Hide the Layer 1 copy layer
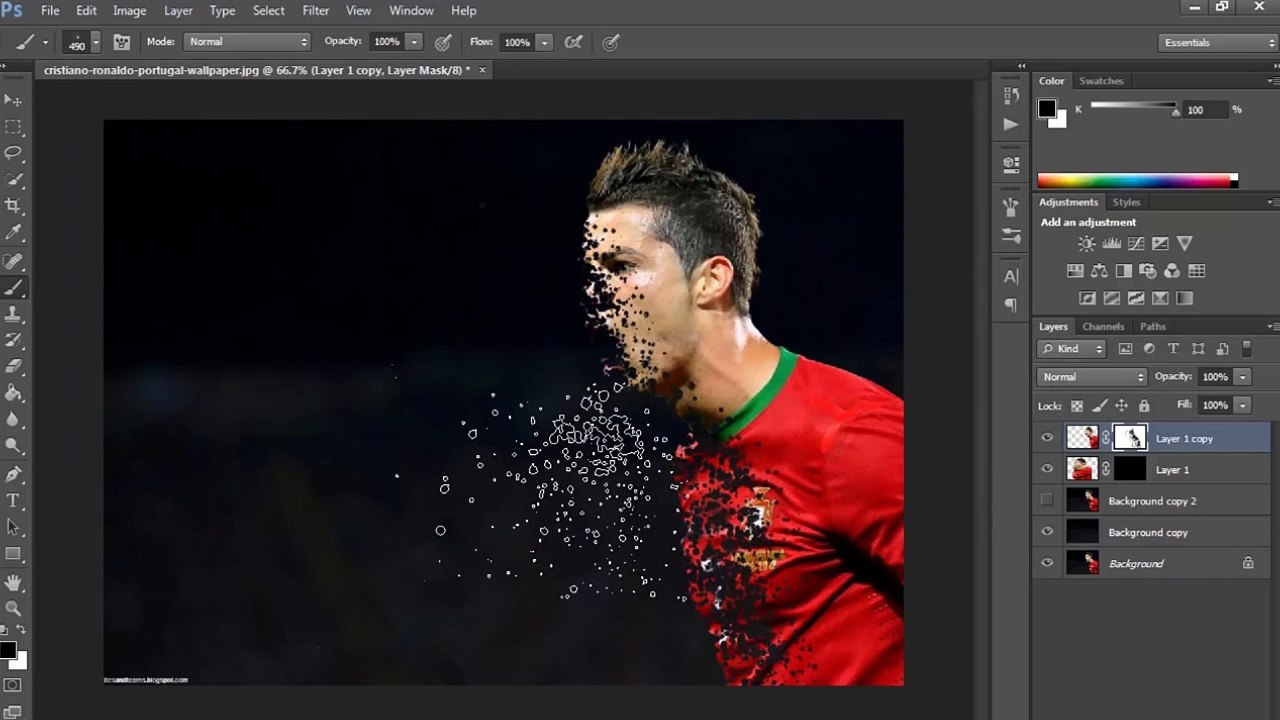The image size is (1280, 720). pyautogui.click(x=1047, y=438)
